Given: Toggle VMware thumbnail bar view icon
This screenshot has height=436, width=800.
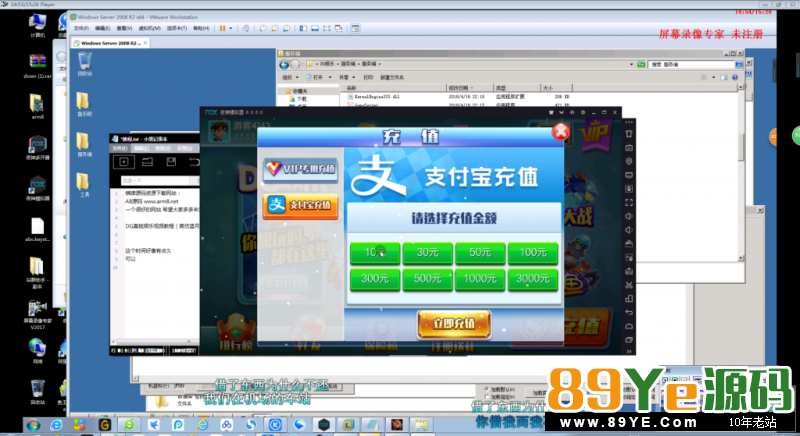Looking at the screenshot, I should tap(315, 29).
